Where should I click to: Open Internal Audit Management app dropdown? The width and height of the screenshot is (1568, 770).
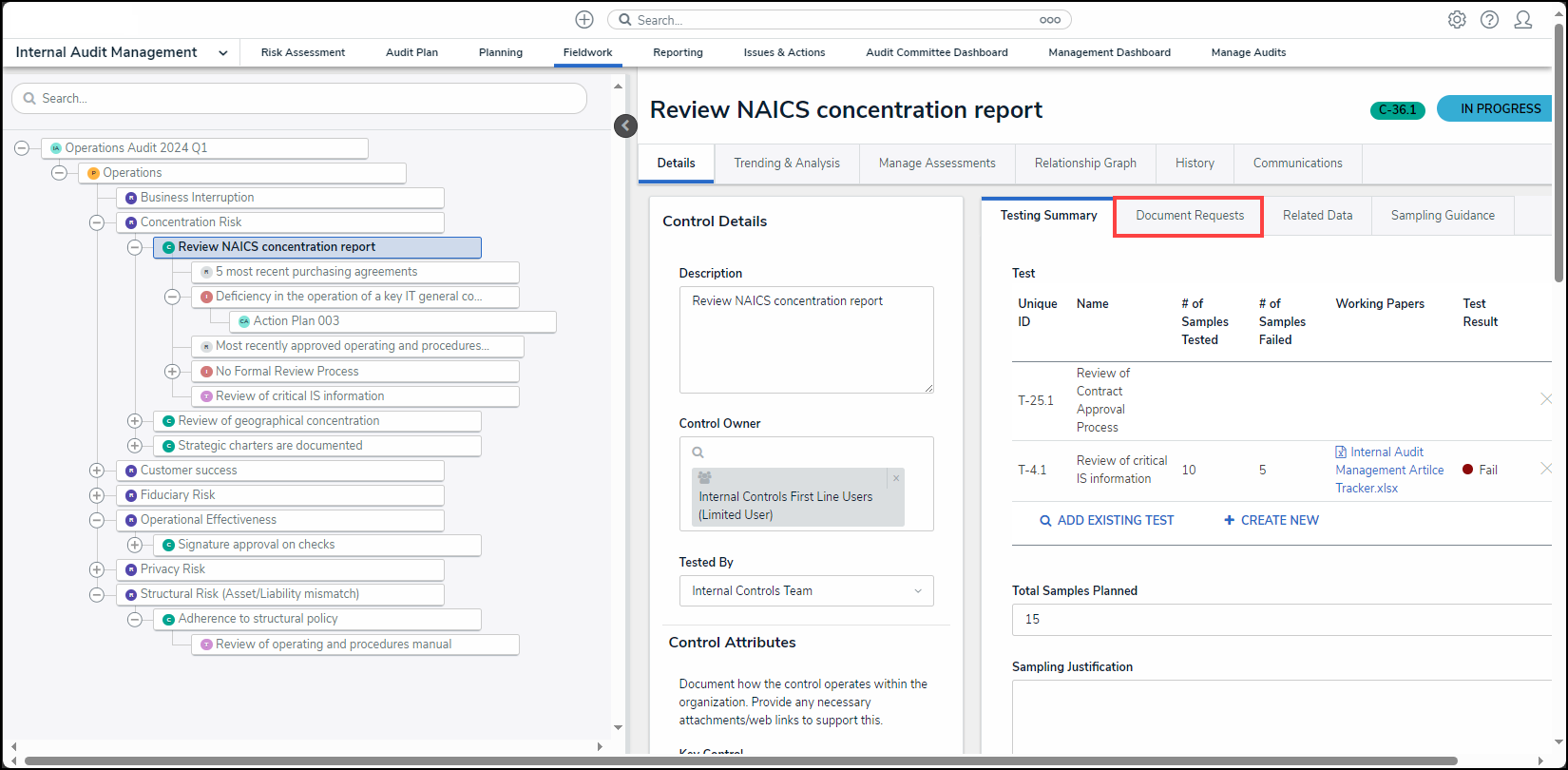pos(222,53)
